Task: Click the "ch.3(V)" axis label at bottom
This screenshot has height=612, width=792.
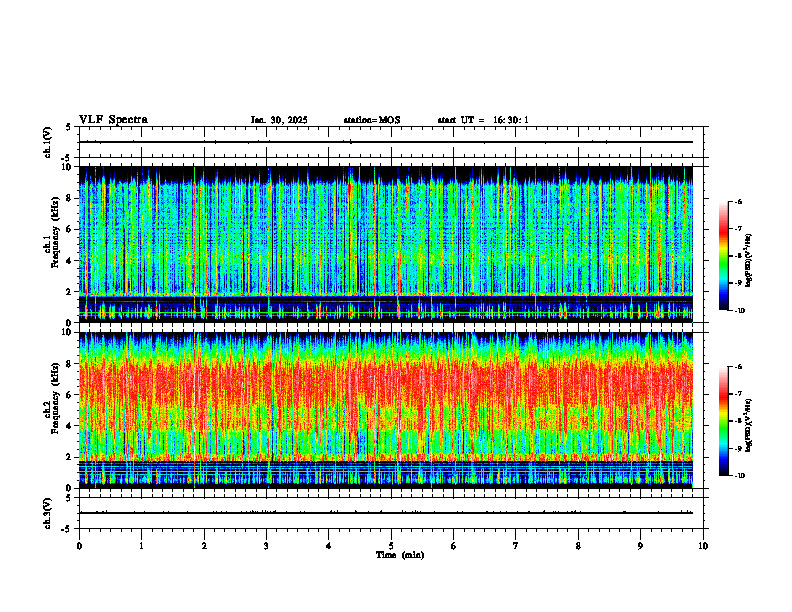Action: point(48,513)
